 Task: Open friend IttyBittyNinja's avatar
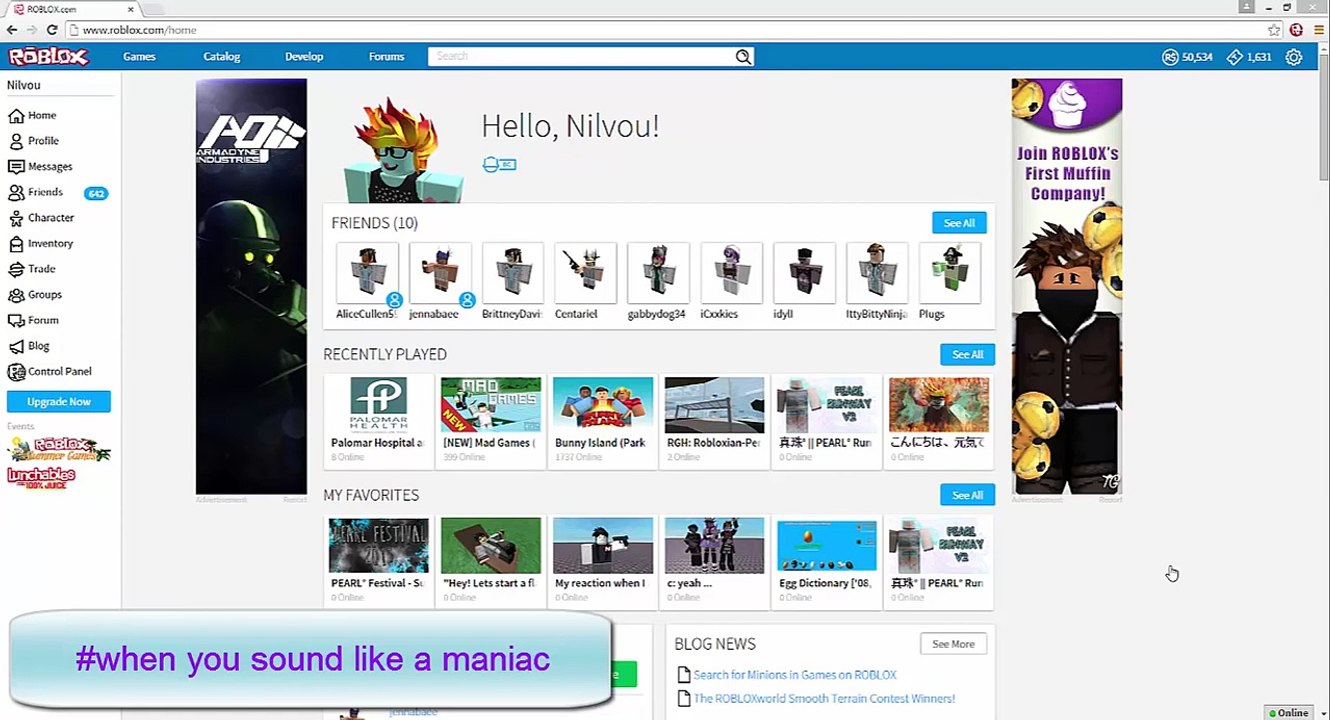[877, 272]
